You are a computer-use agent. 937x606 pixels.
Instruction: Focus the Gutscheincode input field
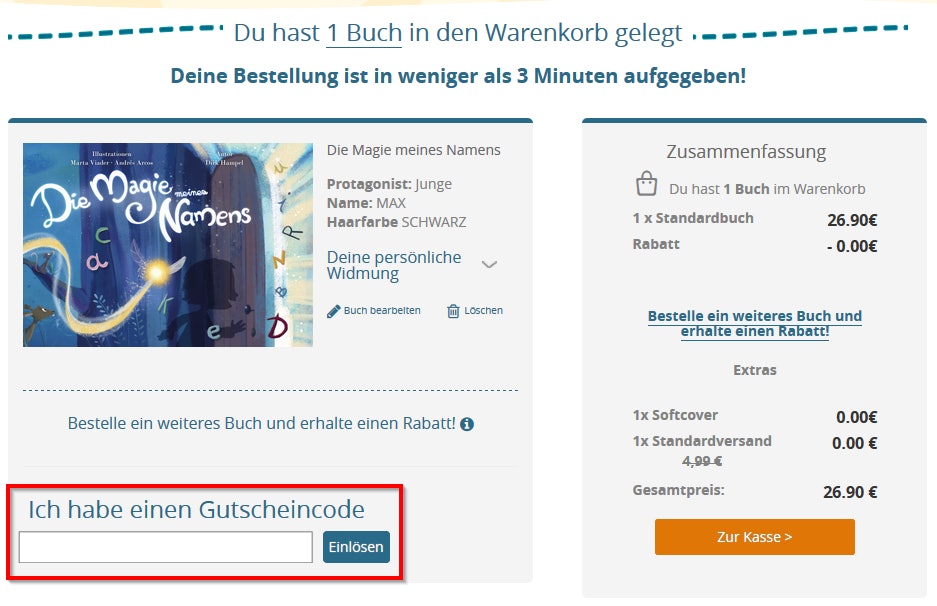(166, 547)
